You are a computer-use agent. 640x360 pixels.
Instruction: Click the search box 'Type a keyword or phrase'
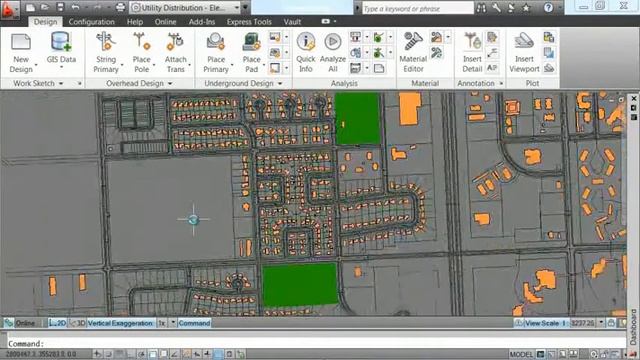417,8
